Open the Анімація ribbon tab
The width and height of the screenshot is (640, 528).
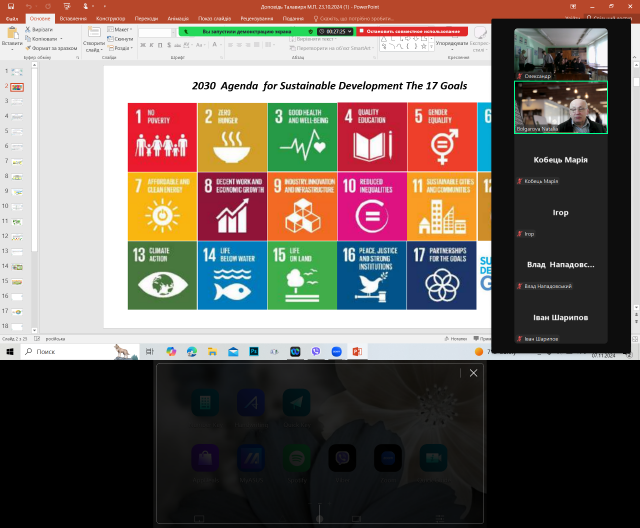[178, 18]
